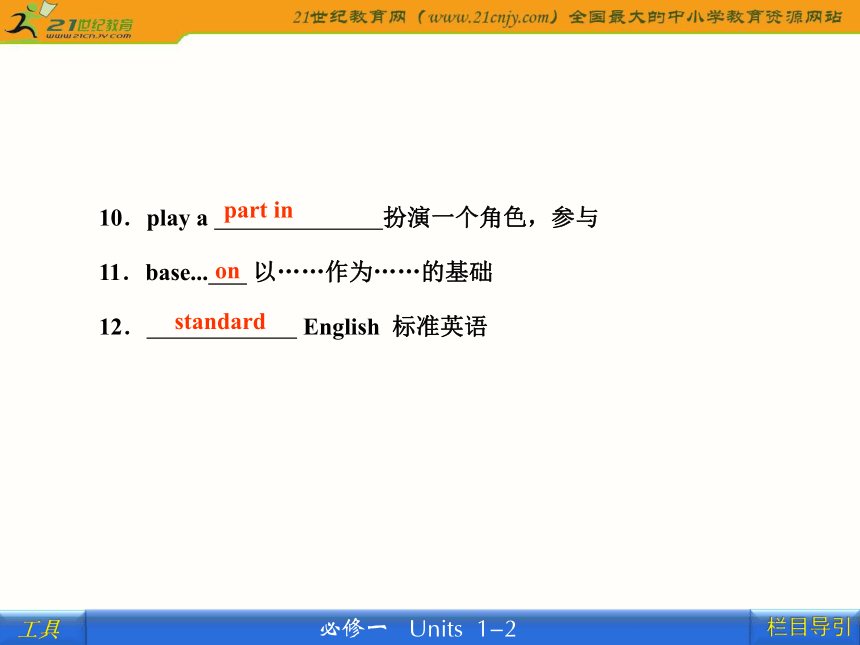860x645 pixels.
Task: Select the red answer 'part in'
Action: tap(258, 211)
